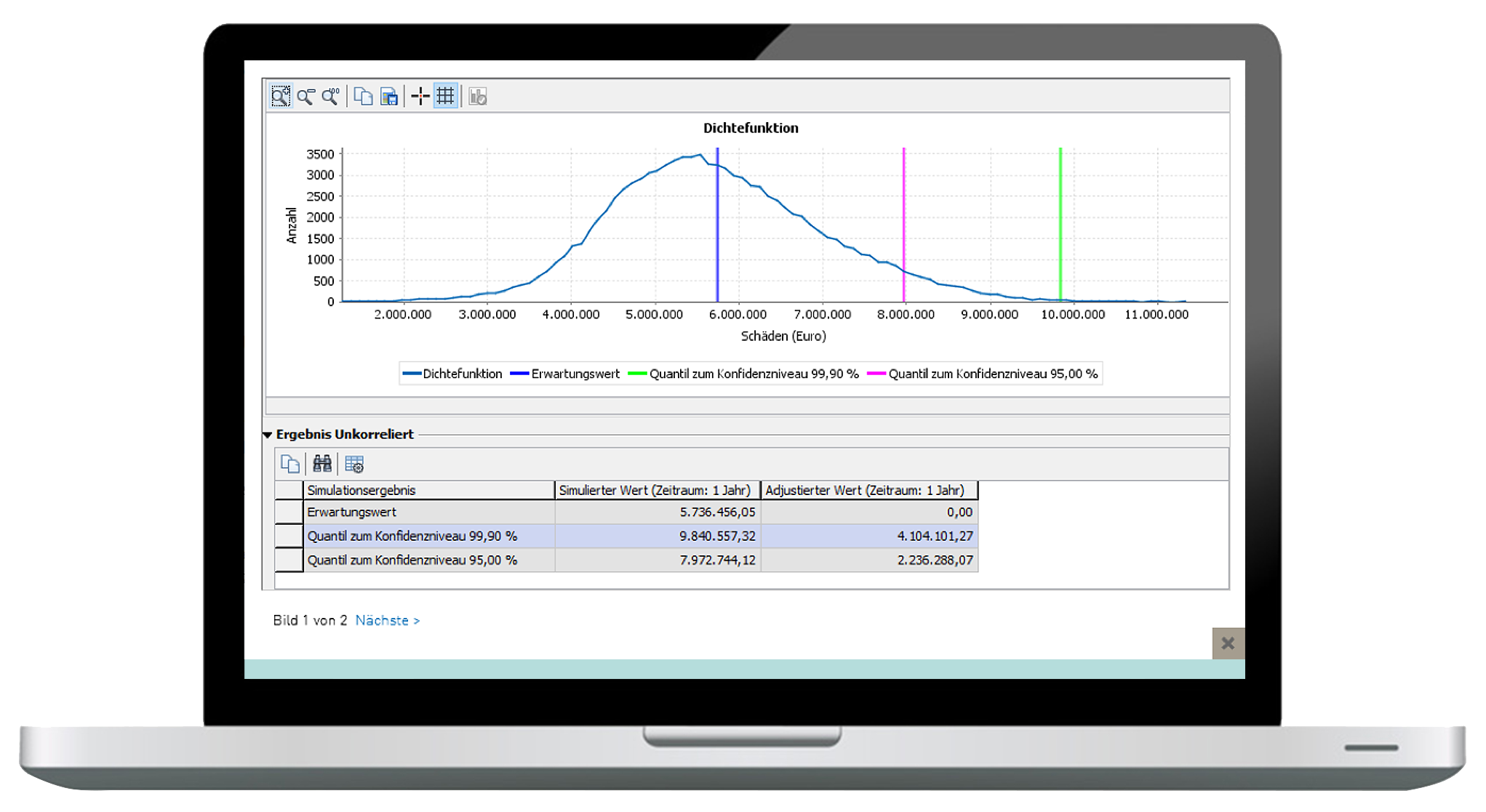
Task: Click Erwartungswert blue legend swatch
Action: tap(519, 374)
